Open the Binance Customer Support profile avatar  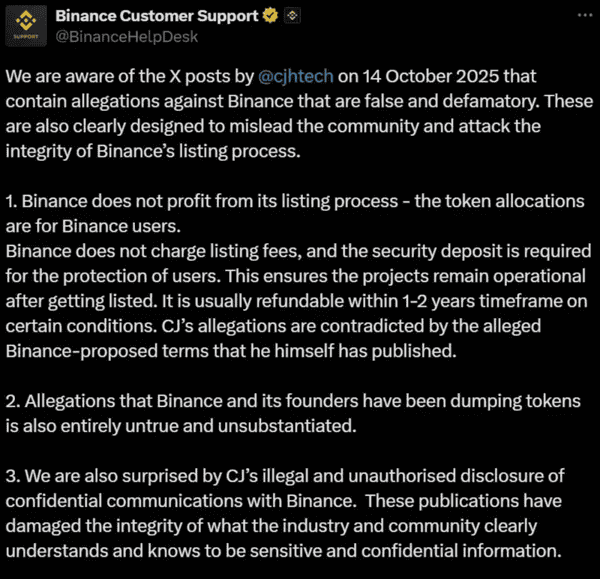(x=27, y=27)
